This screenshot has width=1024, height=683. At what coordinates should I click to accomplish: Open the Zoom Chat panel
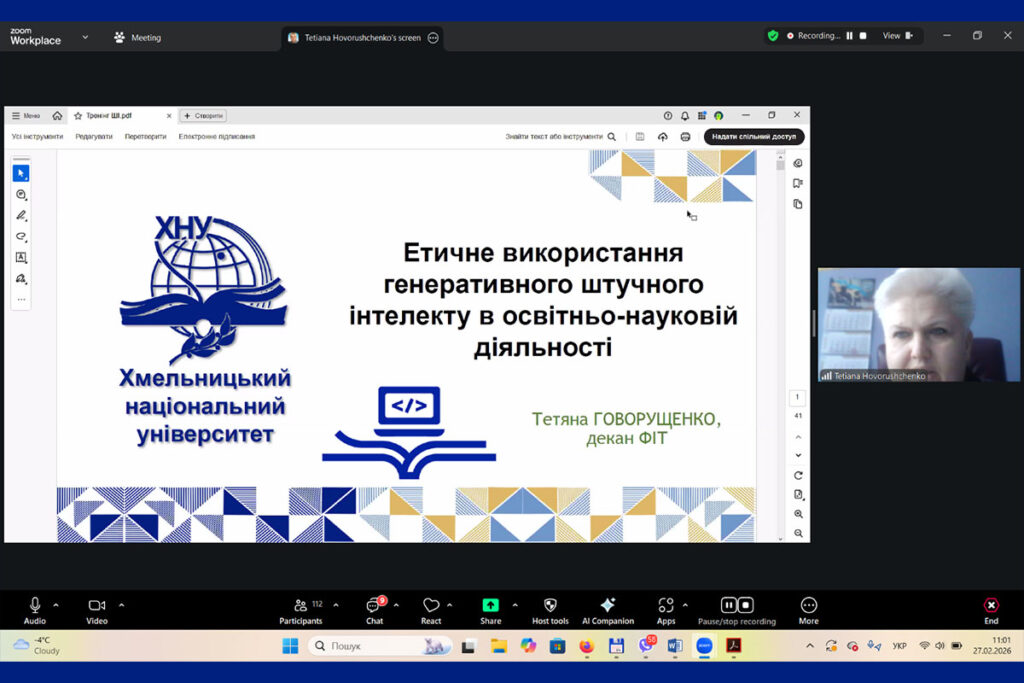pyautogui.click(x=374, y=606)
